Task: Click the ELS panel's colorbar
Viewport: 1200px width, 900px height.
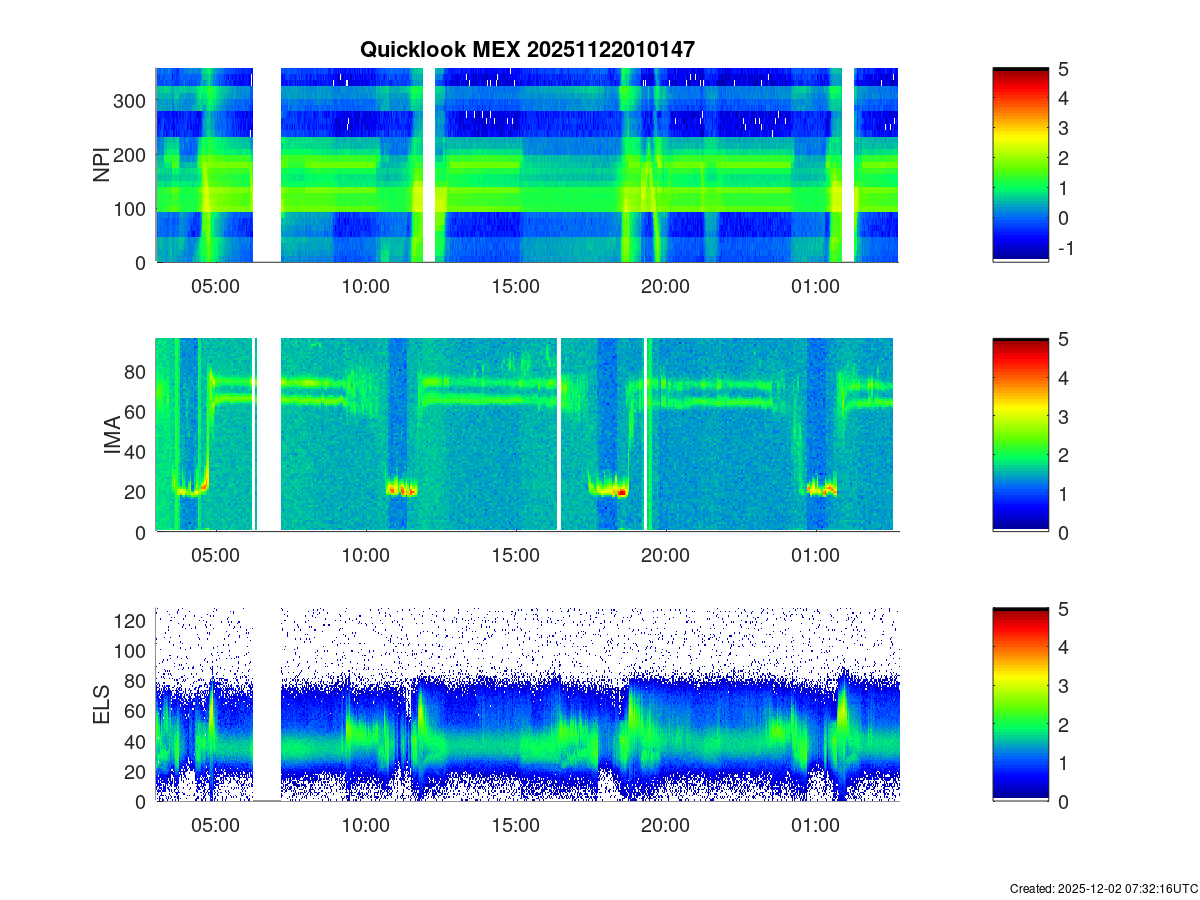Action: (1020, 705)
